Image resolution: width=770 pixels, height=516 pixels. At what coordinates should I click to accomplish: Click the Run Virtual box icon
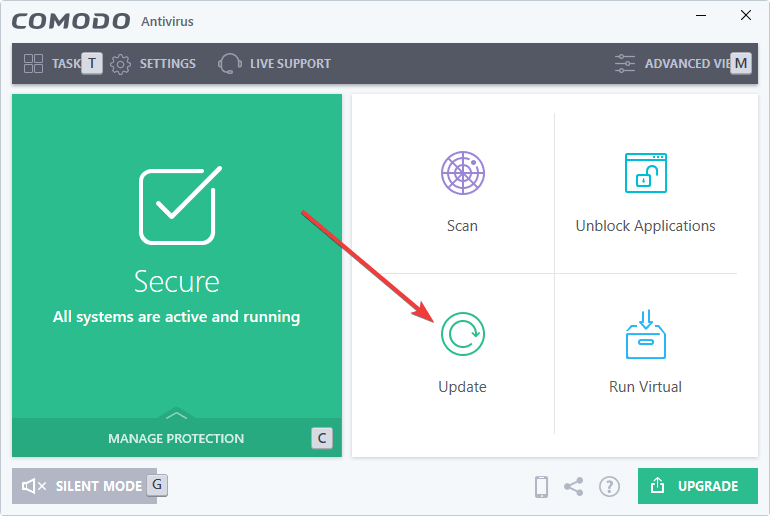645,334
